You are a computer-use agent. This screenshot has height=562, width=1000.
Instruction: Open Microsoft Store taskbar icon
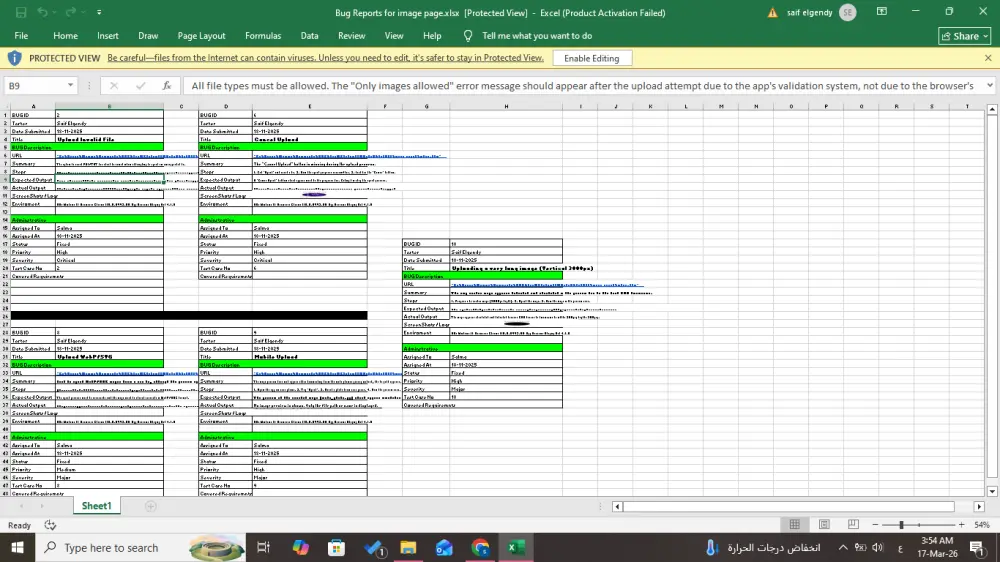point(337,547)
